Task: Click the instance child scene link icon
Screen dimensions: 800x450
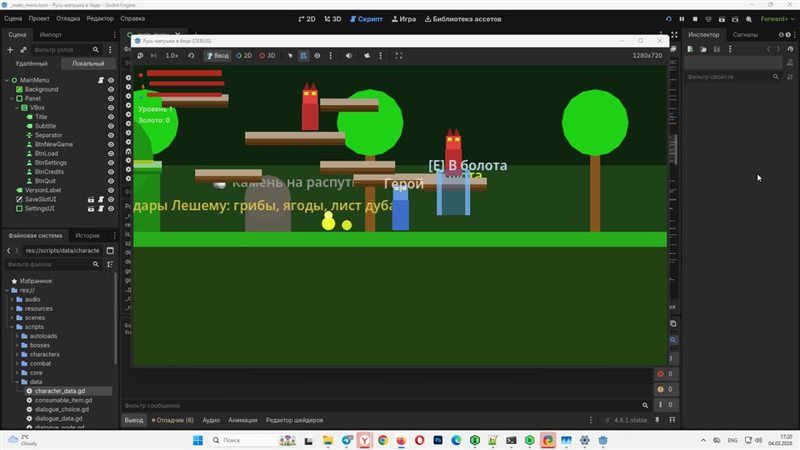Action: 23,49
